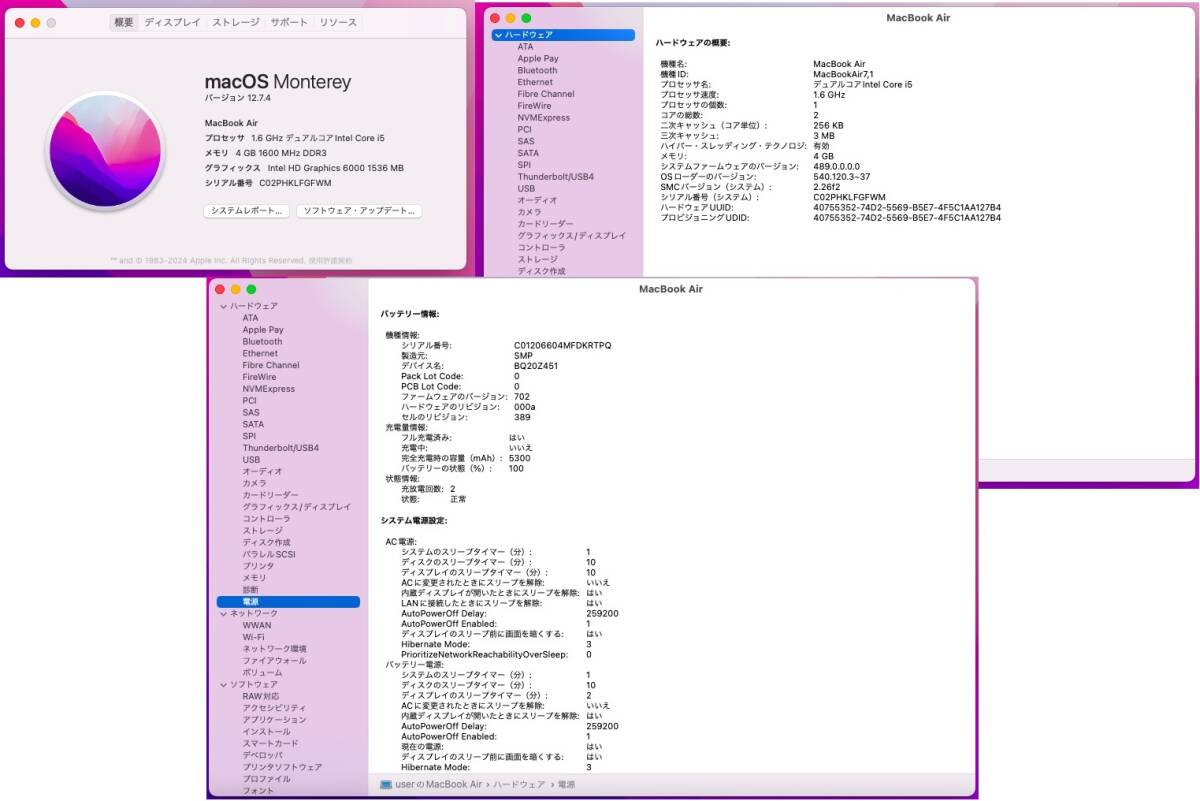Select Bluetooth in hardware overview window sidebar
1200x801 pixels.
click(x=537, y=70)
